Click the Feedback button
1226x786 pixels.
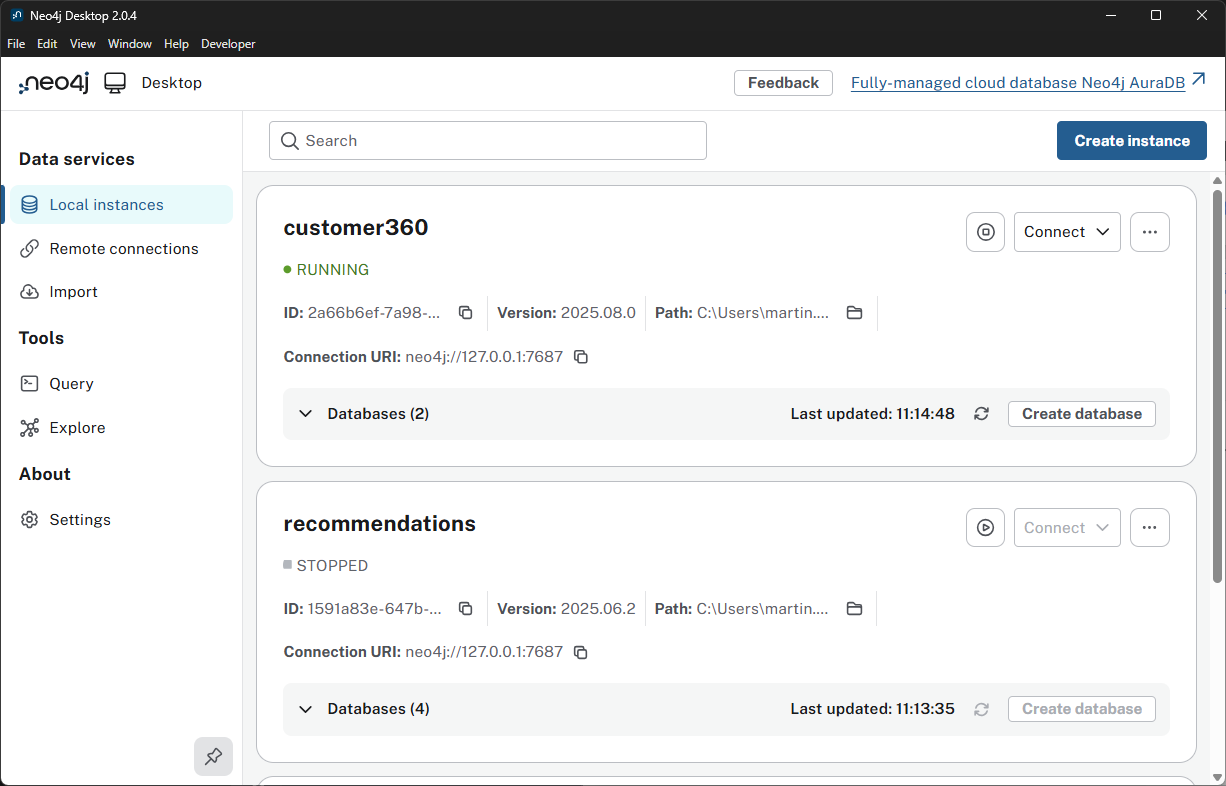point(783,83)
